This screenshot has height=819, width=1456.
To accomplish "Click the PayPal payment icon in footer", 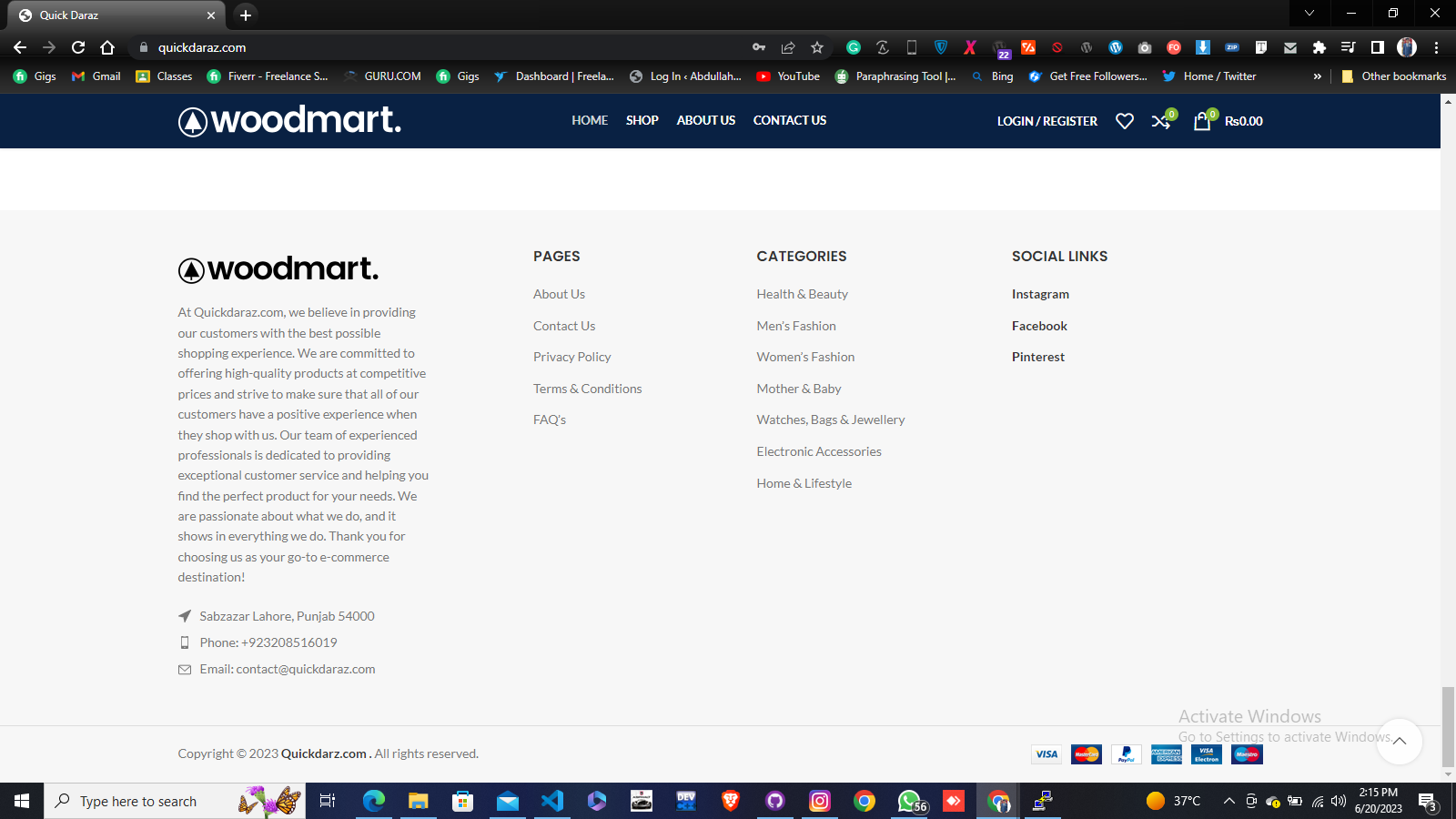I will [1127, 754].
